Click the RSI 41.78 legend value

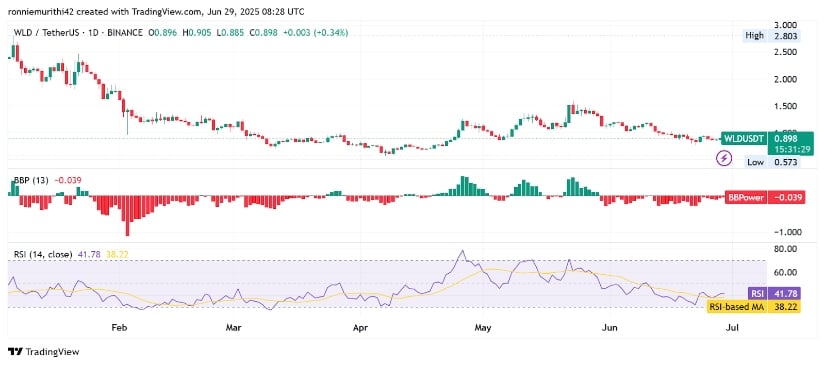[89, 254]
